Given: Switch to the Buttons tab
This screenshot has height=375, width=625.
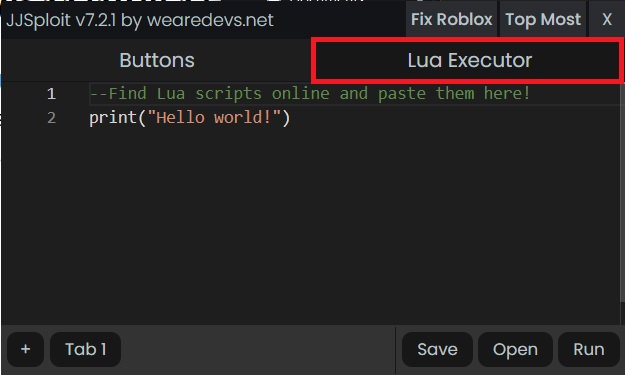Looking at the screenshot, I should pyautogui.click(x=157, y=61).
